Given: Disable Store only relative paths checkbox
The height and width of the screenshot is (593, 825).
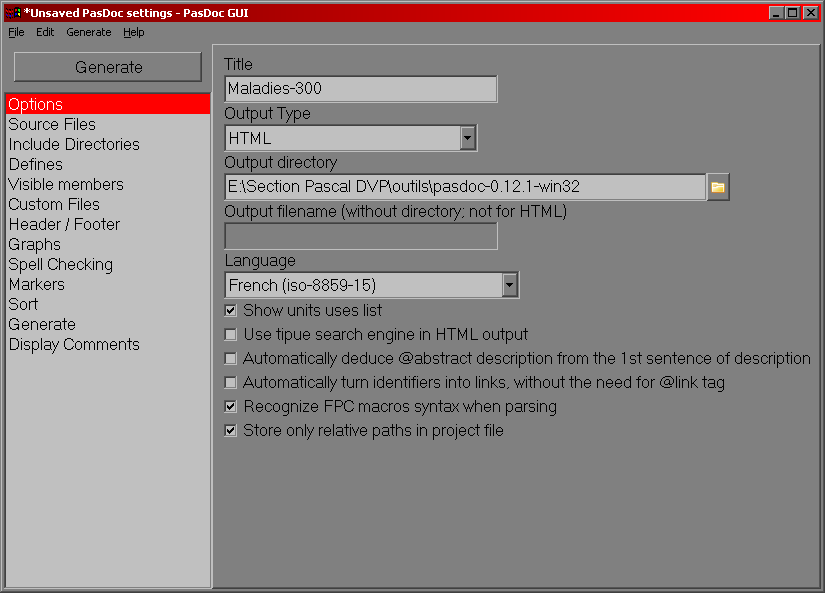Looking at the screenshot, I should (x=231, y=431).
